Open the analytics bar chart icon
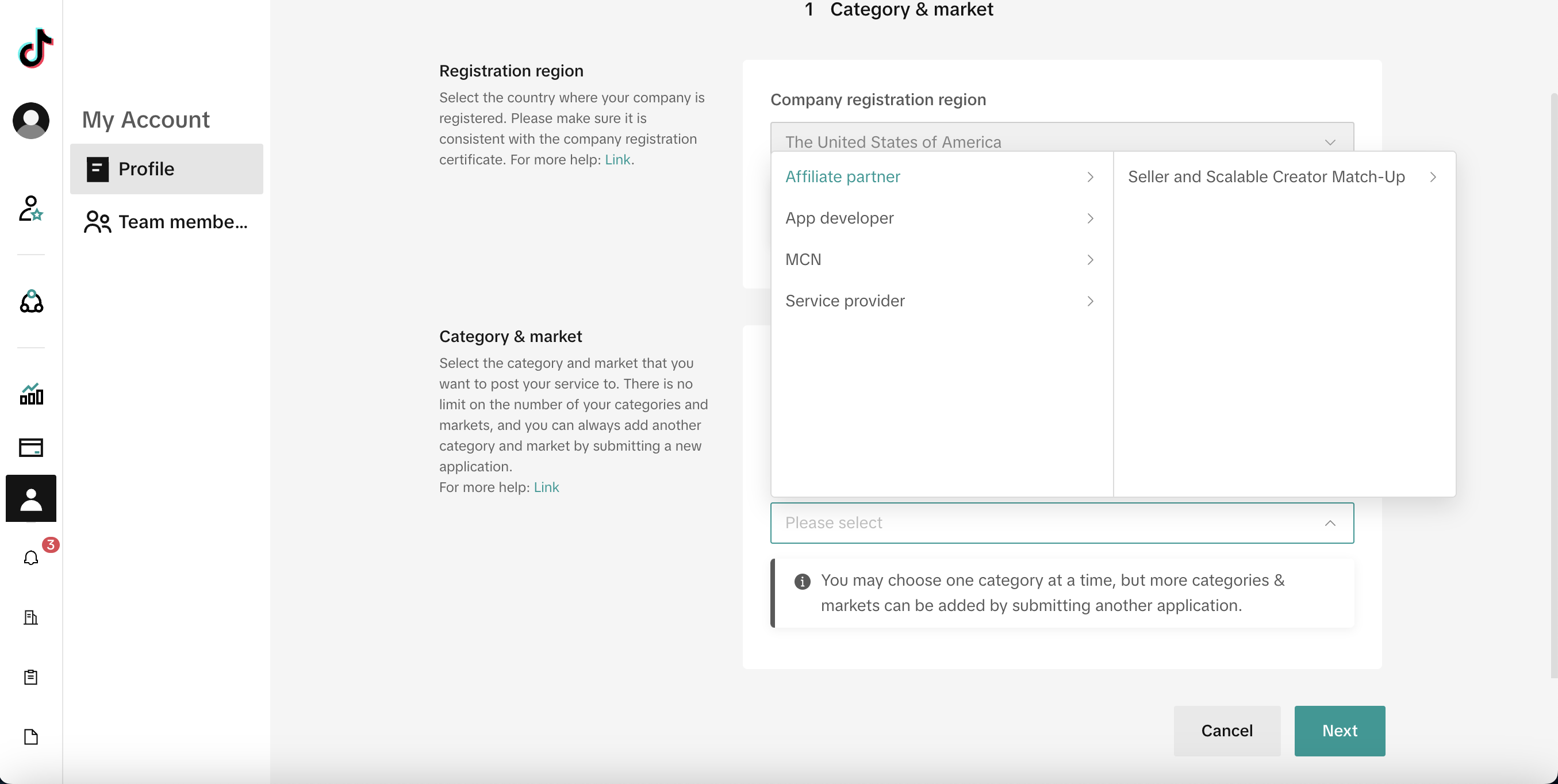 tap(31, 394)
